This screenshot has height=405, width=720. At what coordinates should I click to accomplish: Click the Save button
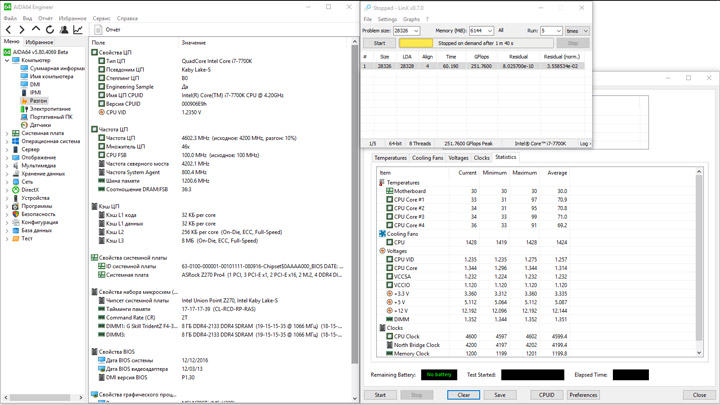tap(500, 395)
